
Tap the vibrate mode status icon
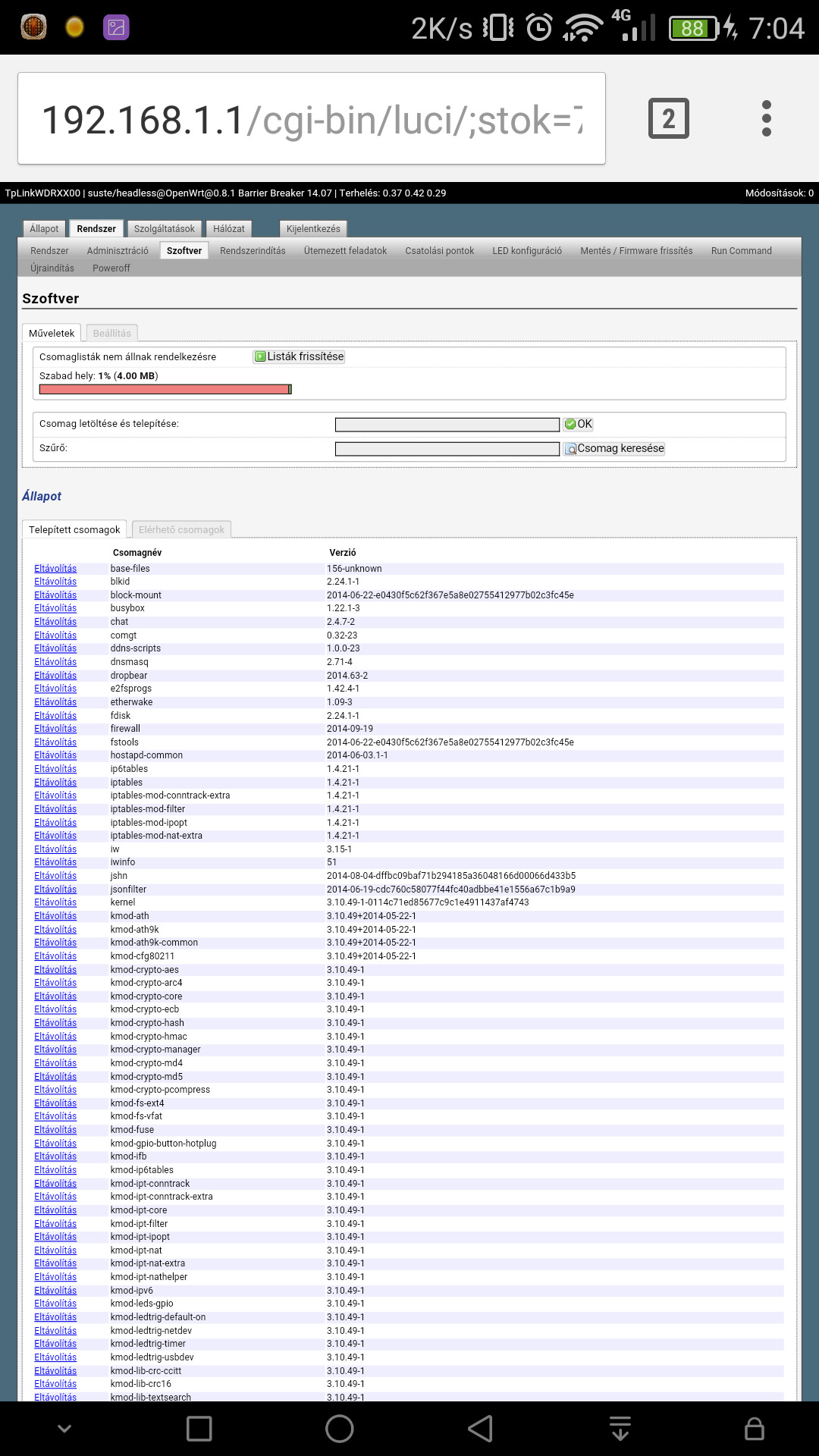[x=497, y=28]
